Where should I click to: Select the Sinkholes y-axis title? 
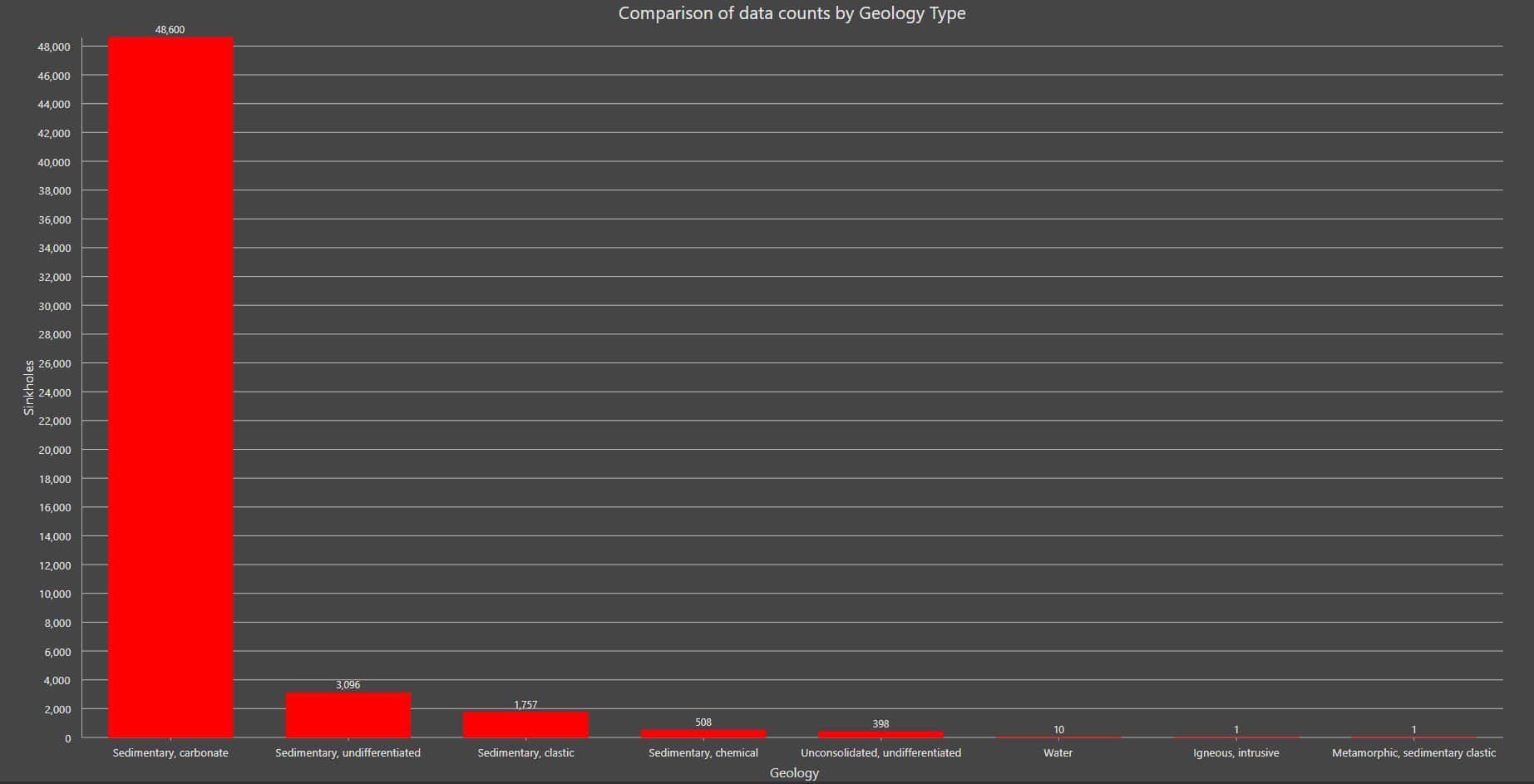pyautogui.click(x=29, y=387)
